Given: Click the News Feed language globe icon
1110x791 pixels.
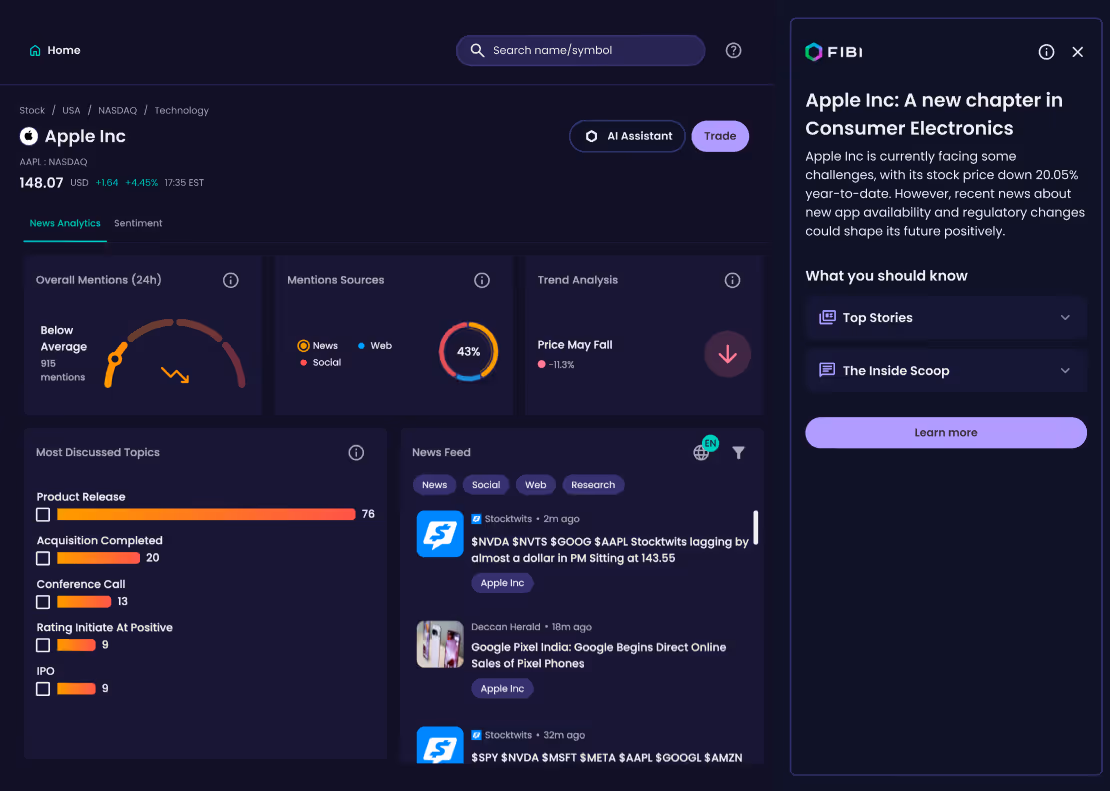Looking at the screenshot, I should 701,453.
